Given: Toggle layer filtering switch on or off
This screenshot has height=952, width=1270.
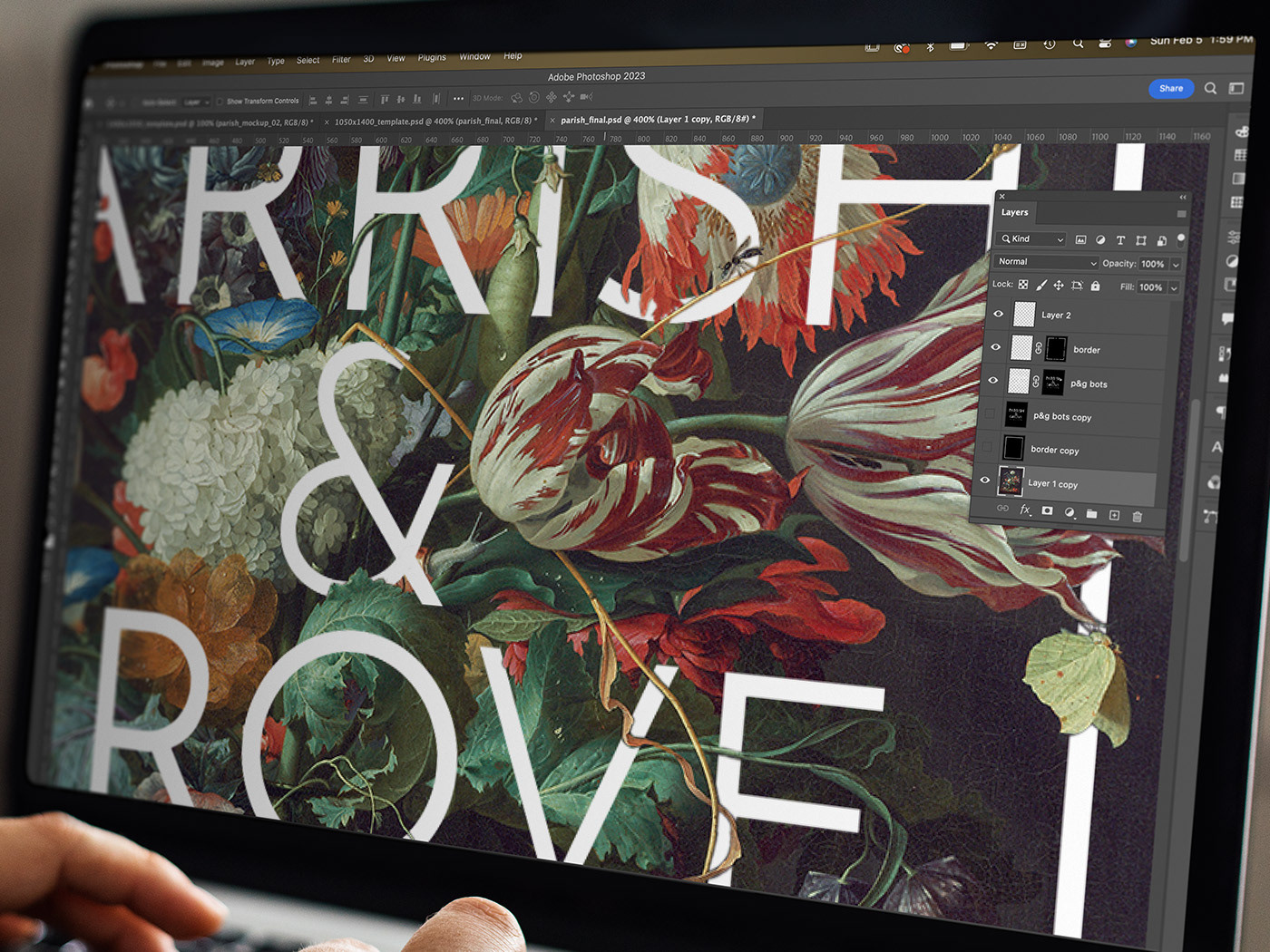Looking at the screenshot, I should [1180, 239].
